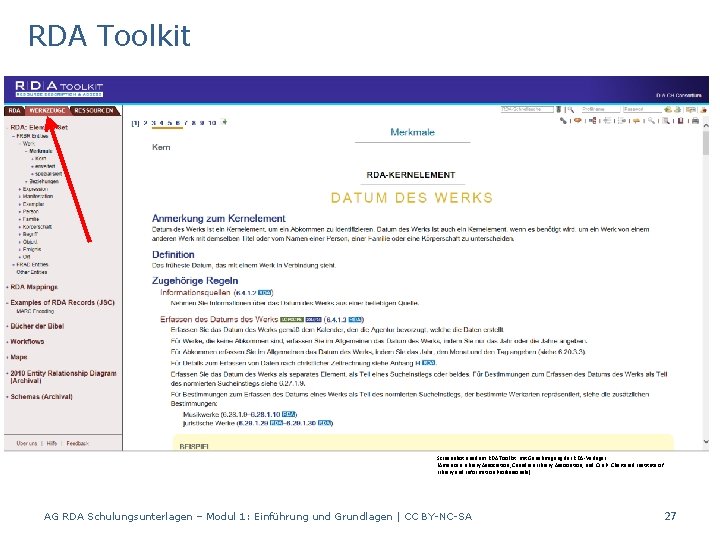Click the scrollbar up arrow
This screenshot has height=540, width=720.
coord(706,125)
